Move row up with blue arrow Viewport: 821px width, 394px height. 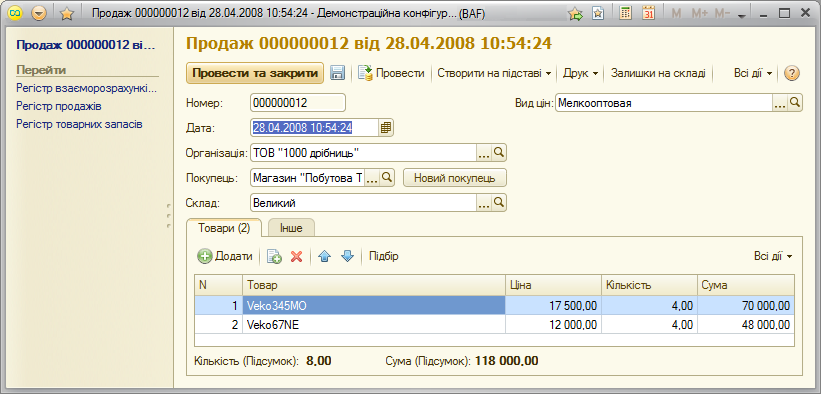(325, 256)
